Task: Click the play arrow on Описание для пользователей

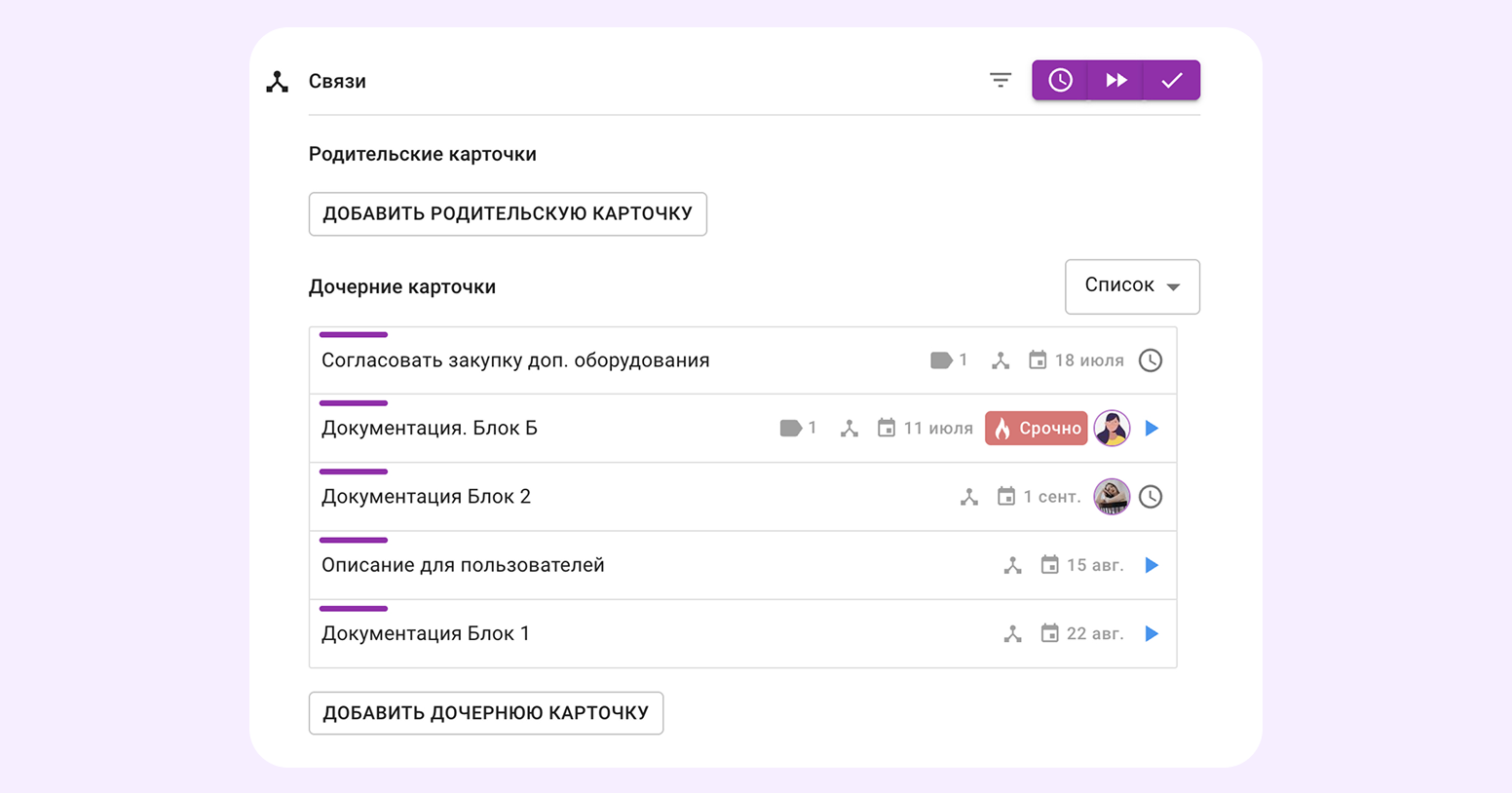Action: tap(1152, 565)
